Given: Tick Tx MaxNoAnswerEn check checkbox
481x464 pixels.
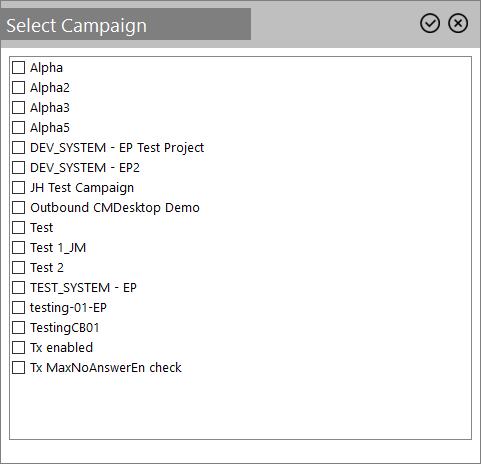Looking at the screenshot, I should tap(18, 367).
